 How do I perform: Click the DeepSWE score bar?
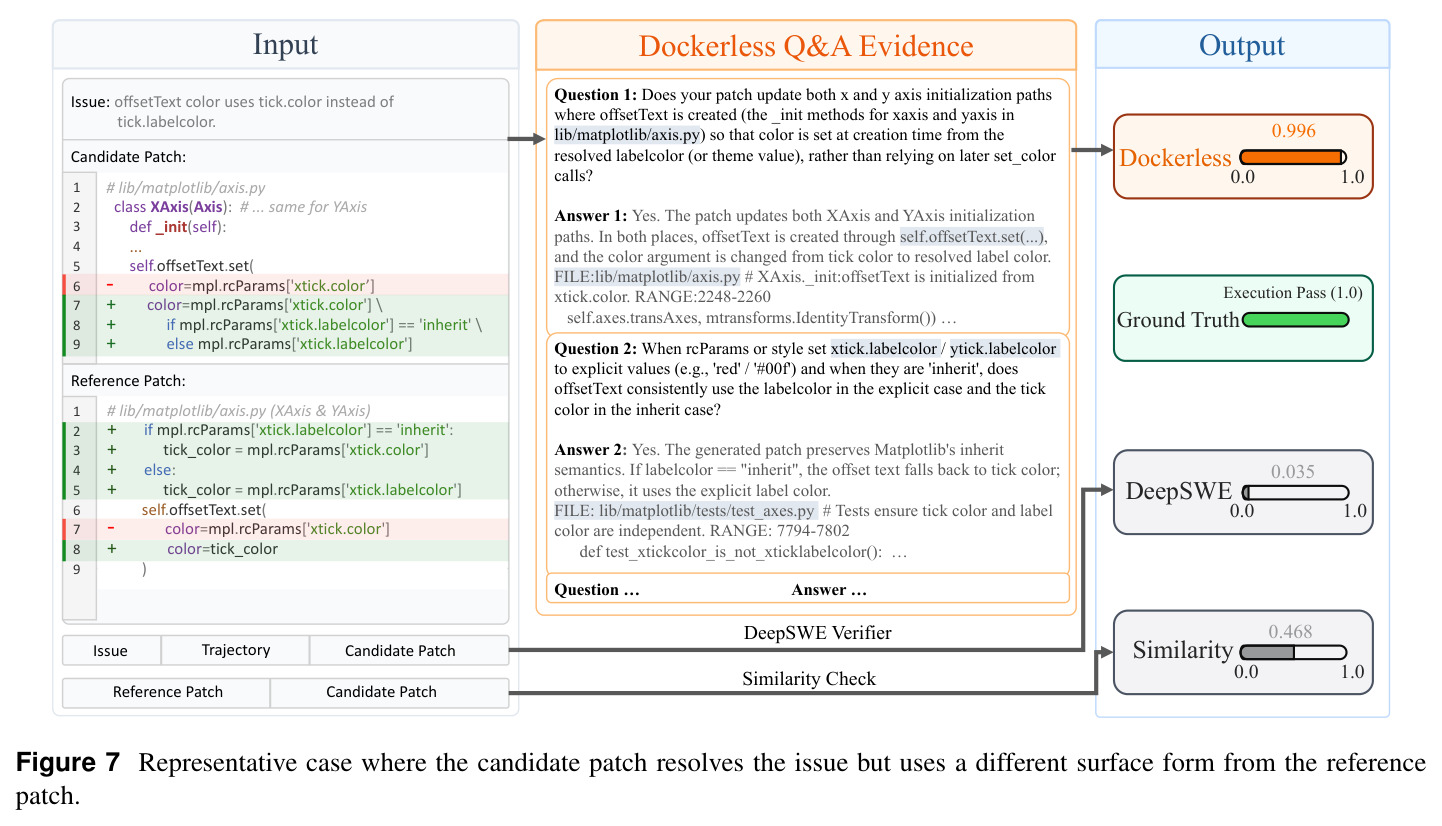pyautogui.click(x=1295, y=493)
